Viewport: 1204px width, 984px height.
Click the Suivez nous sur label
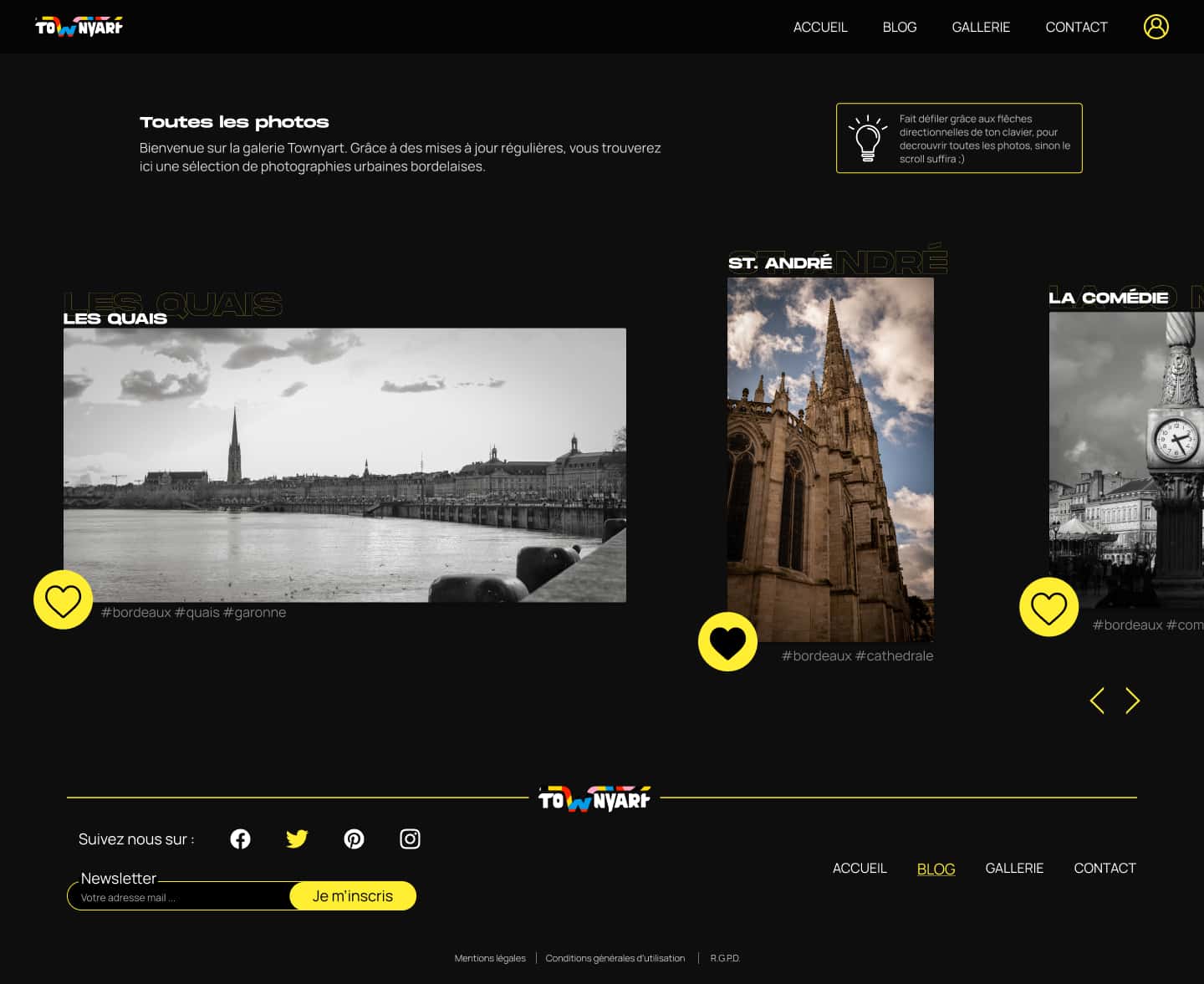pyautogui.click(x=136, y=839)
